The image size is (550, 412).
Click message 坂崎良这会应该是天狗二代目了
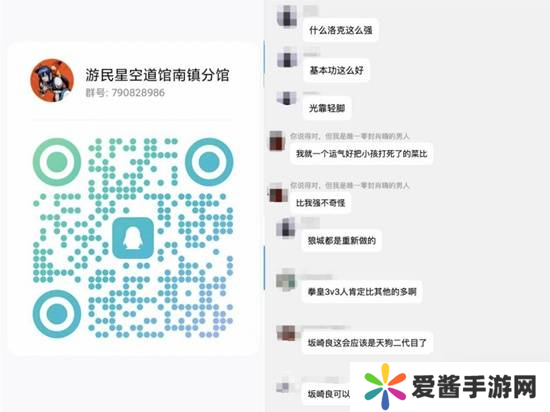pos(367,343)
